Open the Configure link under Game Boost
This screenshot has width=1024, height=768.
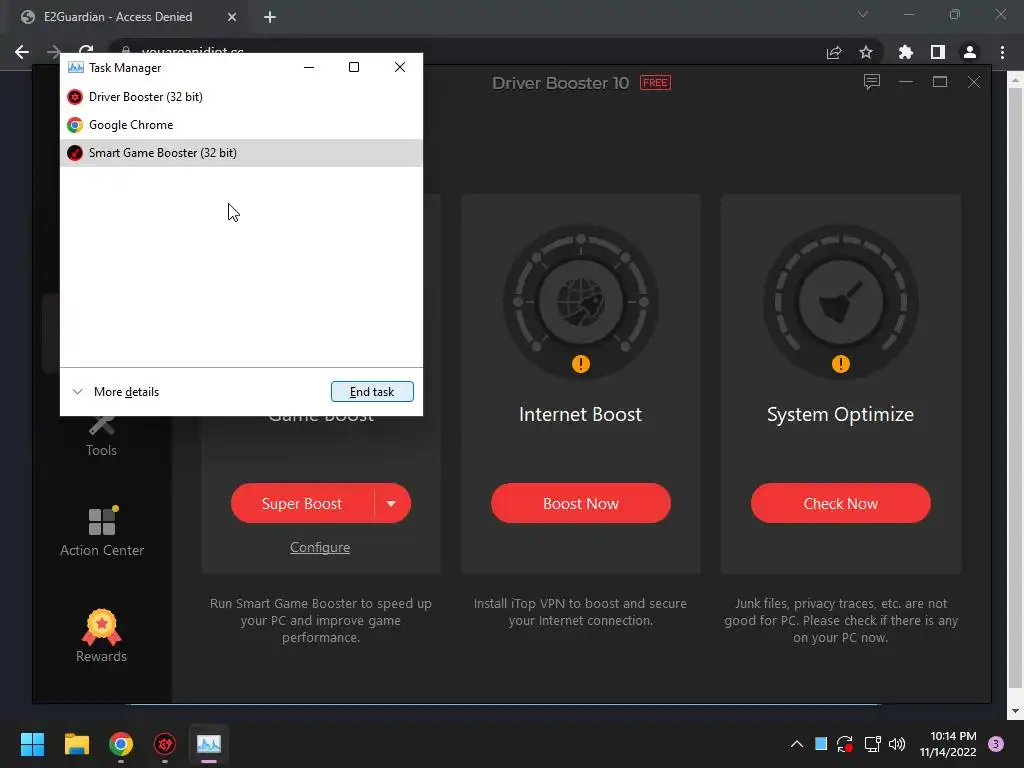(x=320, y=547)
